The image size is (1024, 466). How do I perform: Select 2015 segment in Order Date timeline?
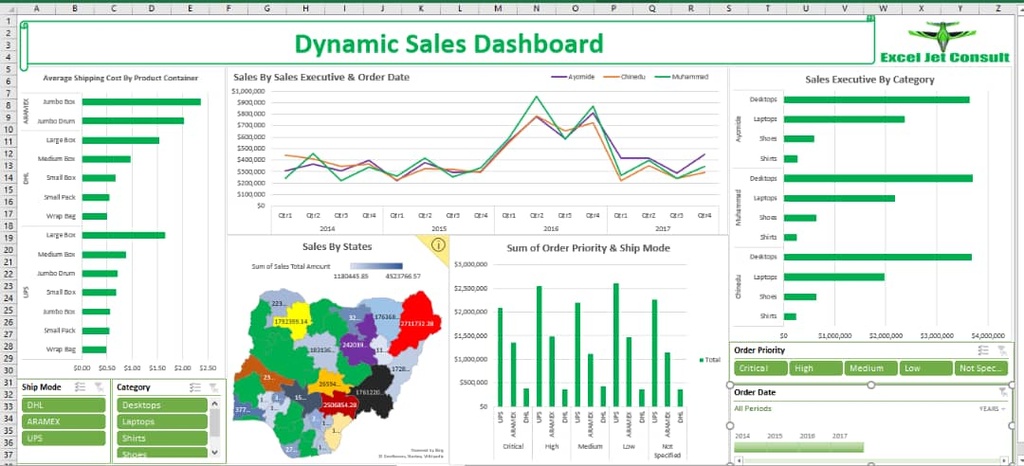tap(782, 447)
